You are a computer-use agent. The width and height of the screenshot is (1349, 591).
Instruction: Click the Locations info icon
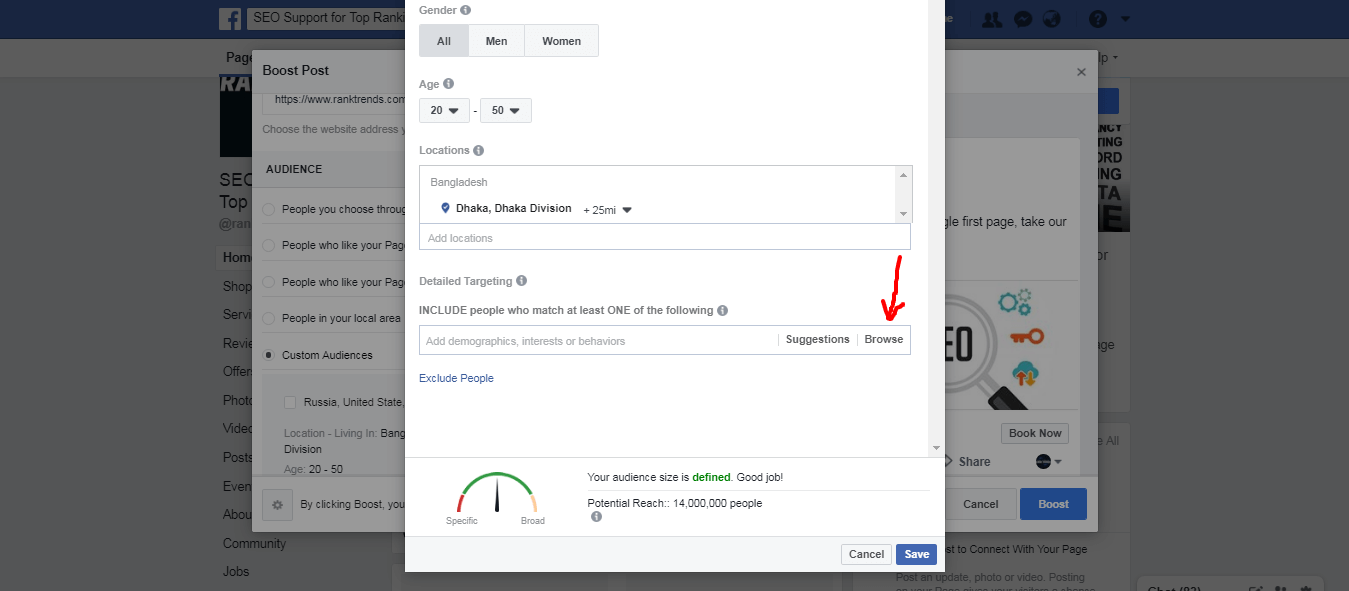pos(478,150)
